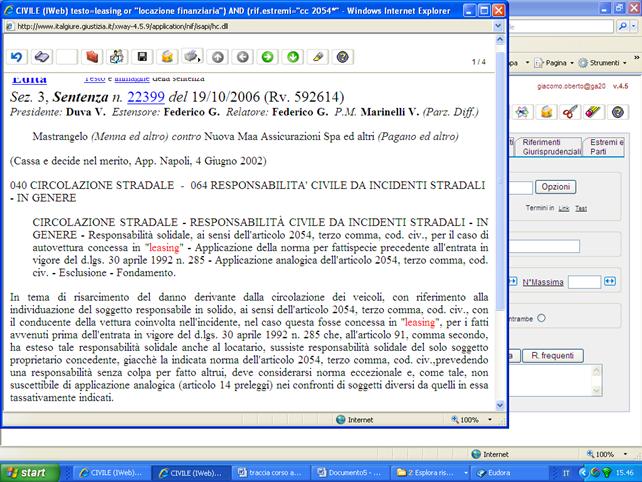This screenshot has width=642, height=482.
Task: Open the search provider dropdown arrow
Action: pos(634,26)
